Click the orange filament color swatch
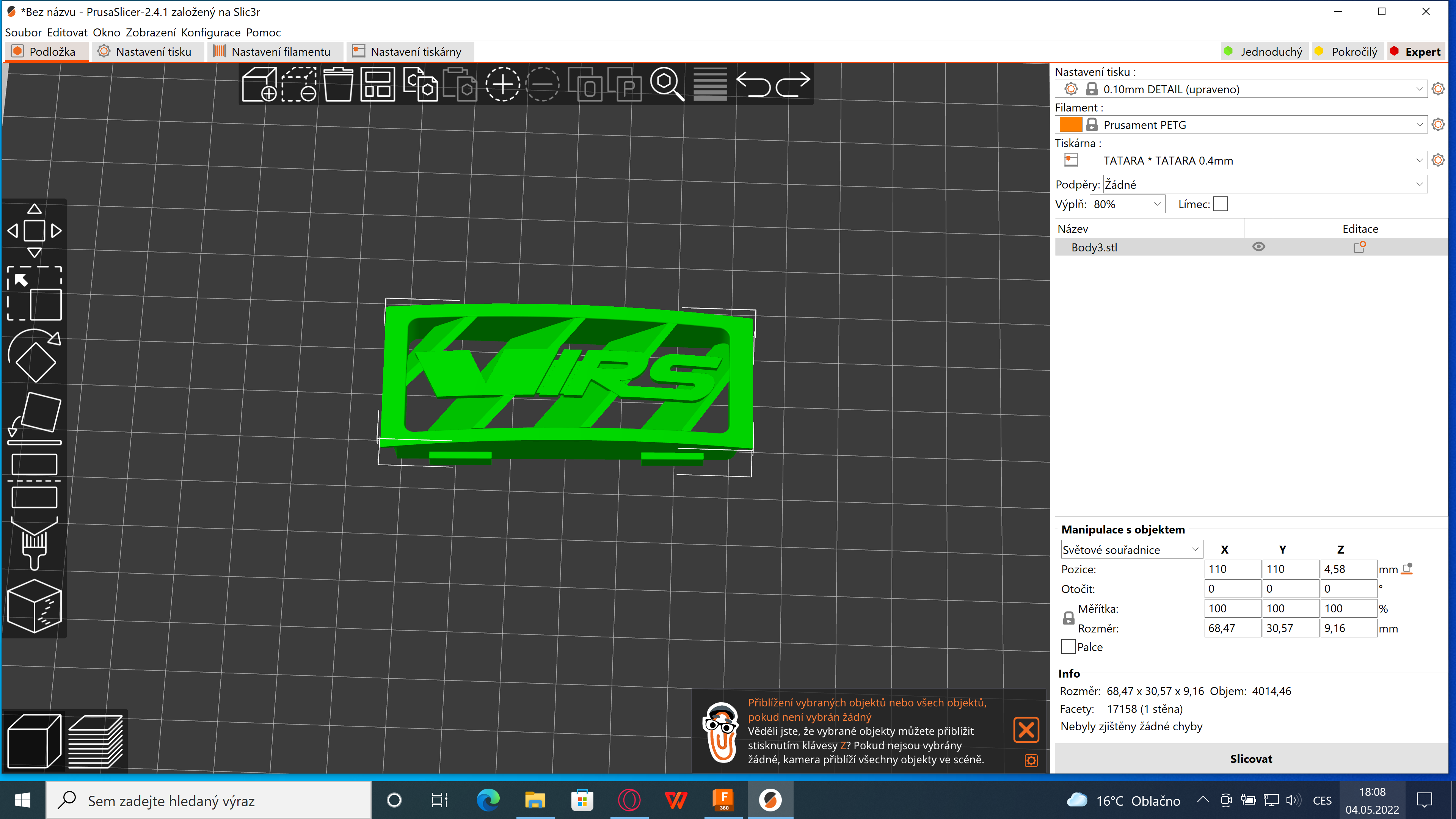1456x819 pixels. [x=1070, y=124]
